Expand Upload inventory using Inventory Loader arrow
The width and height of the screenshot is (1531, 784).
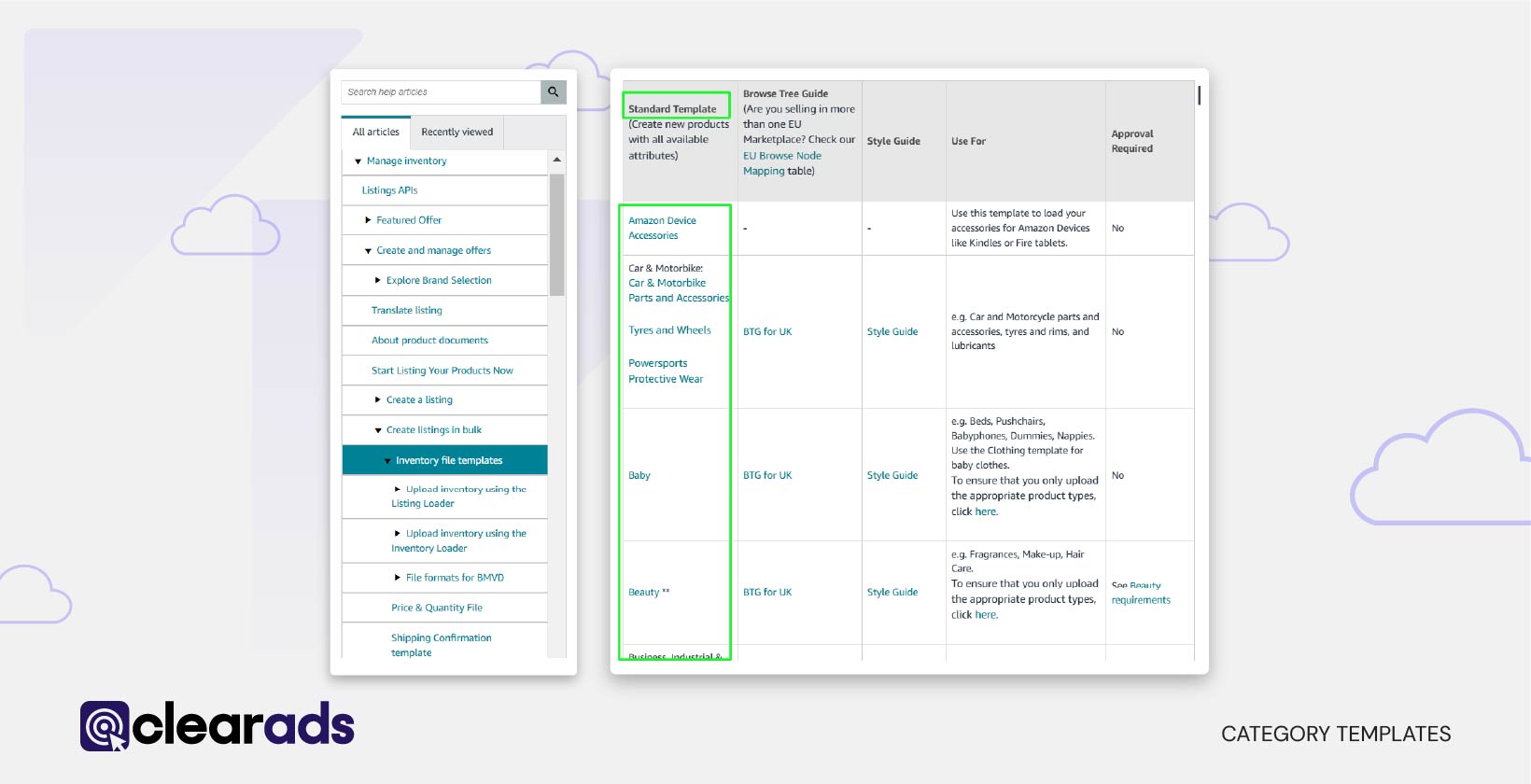click(x=398, y=534)
